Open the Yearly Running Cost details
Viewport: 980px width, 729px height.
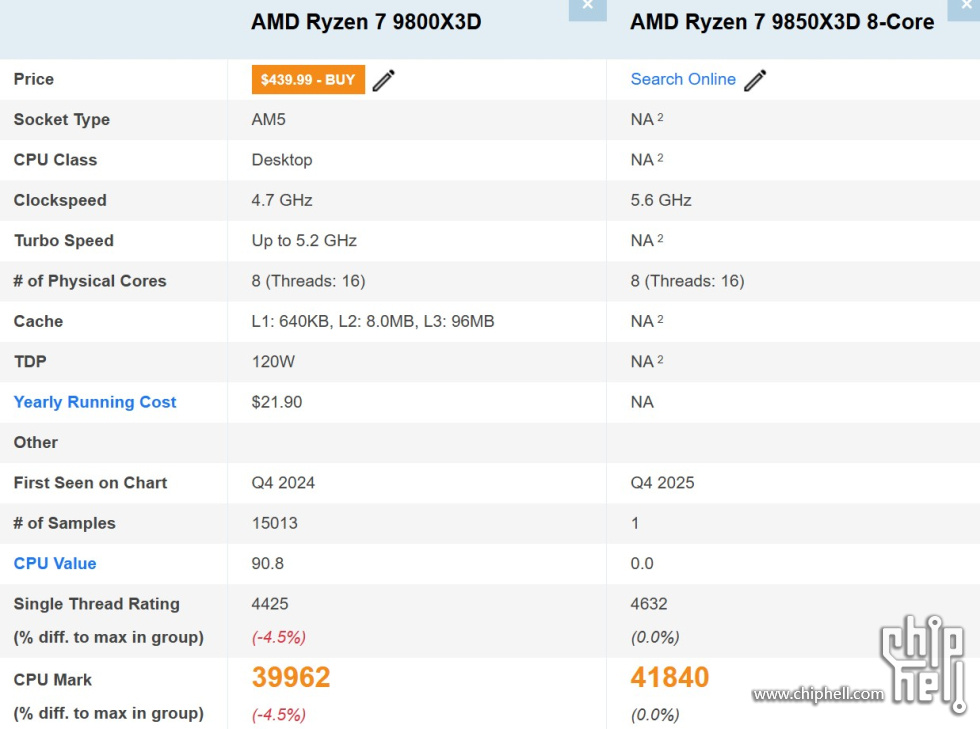click(x=95, y=402)
